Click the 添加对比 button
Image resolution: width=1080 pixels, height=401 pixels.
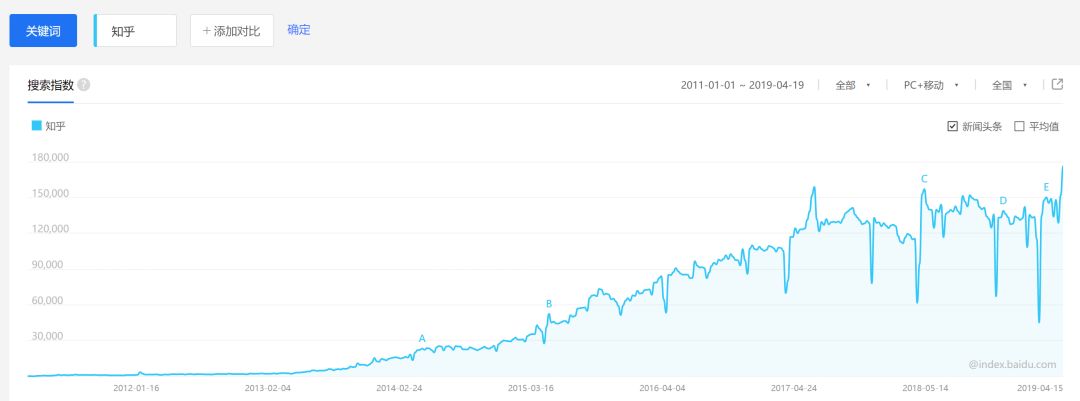(232, 31)
